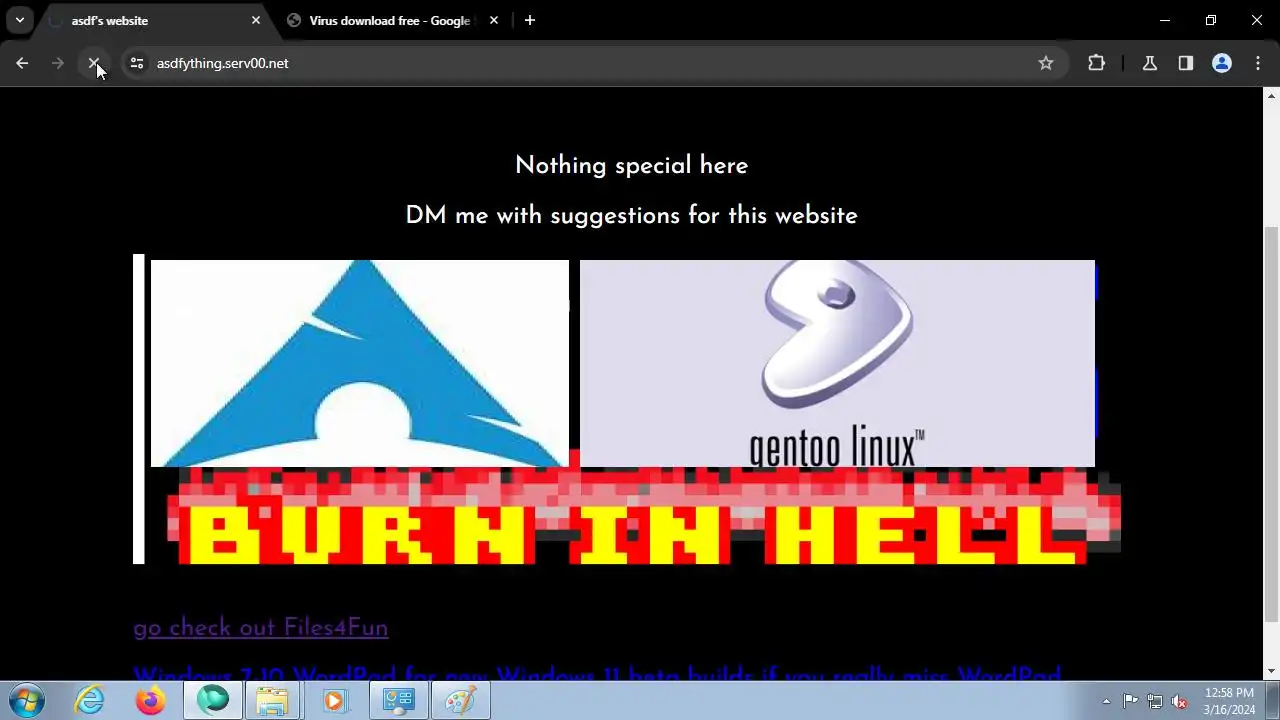Open Chrome three-dot menu
The height and width of the screenshot is (720, 1280).
click(1258, 63)
